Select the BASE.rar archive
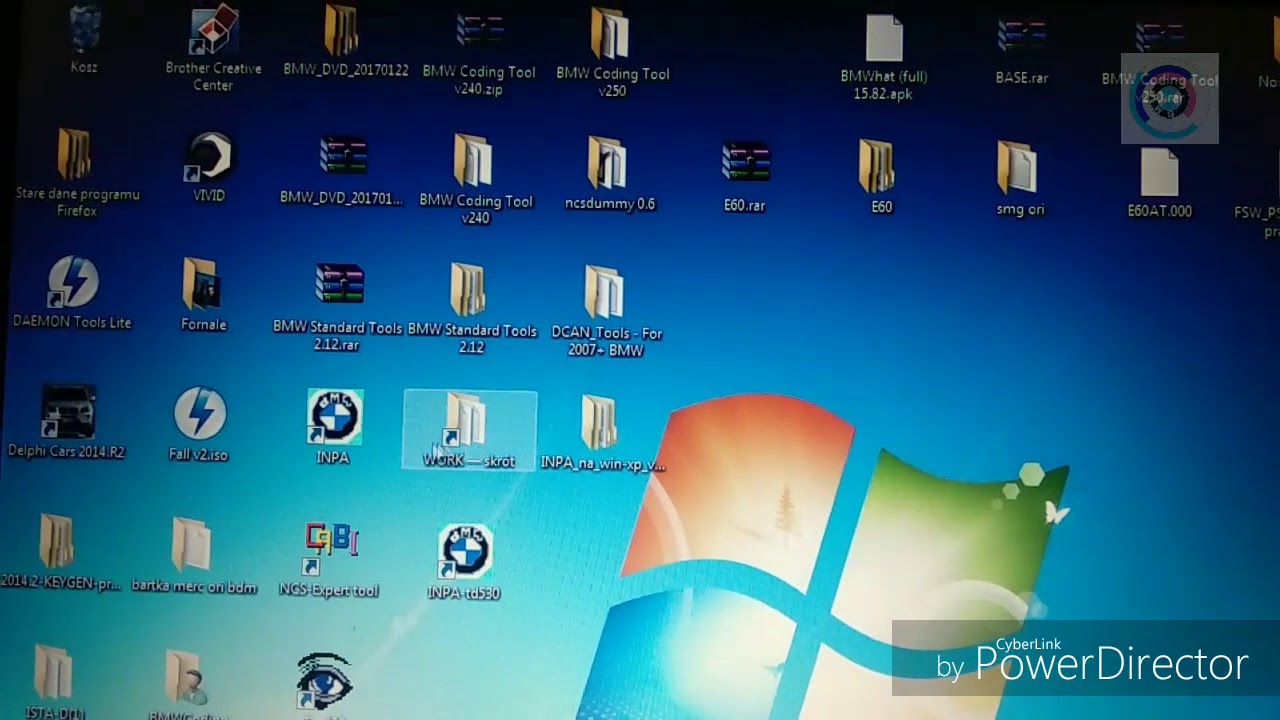The image size is (1280, 720). (x=1021, y=52)
